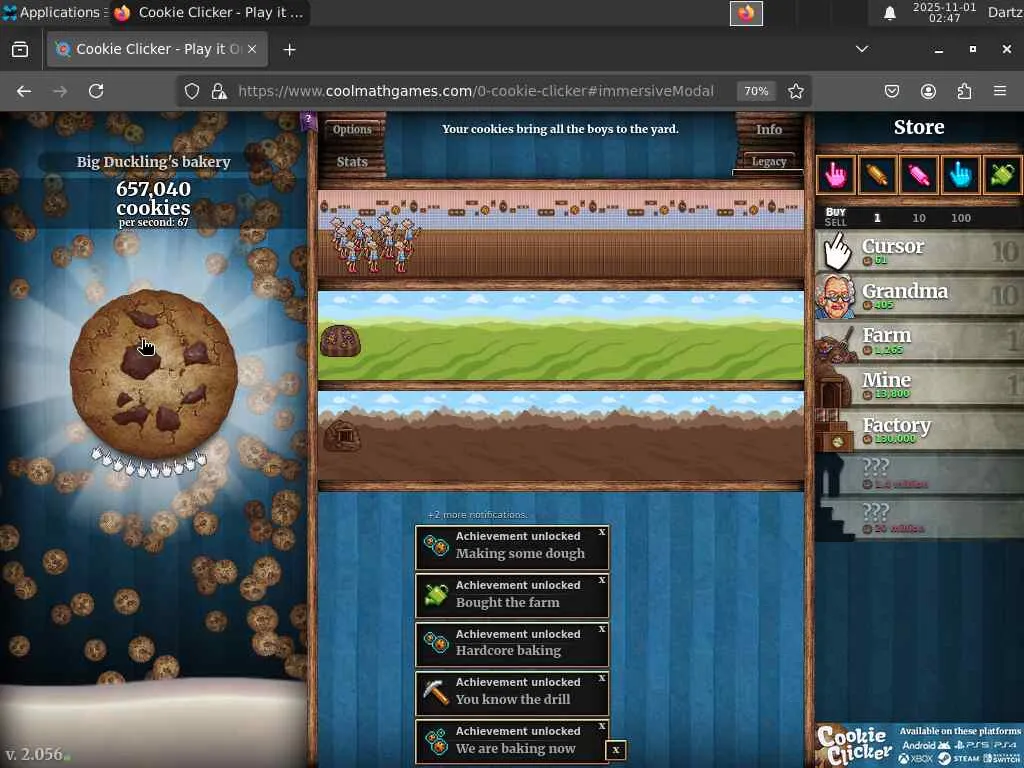Reload the Cookie Clicker page
This screenshot has width=1024, height=768.
coord(96,91)
